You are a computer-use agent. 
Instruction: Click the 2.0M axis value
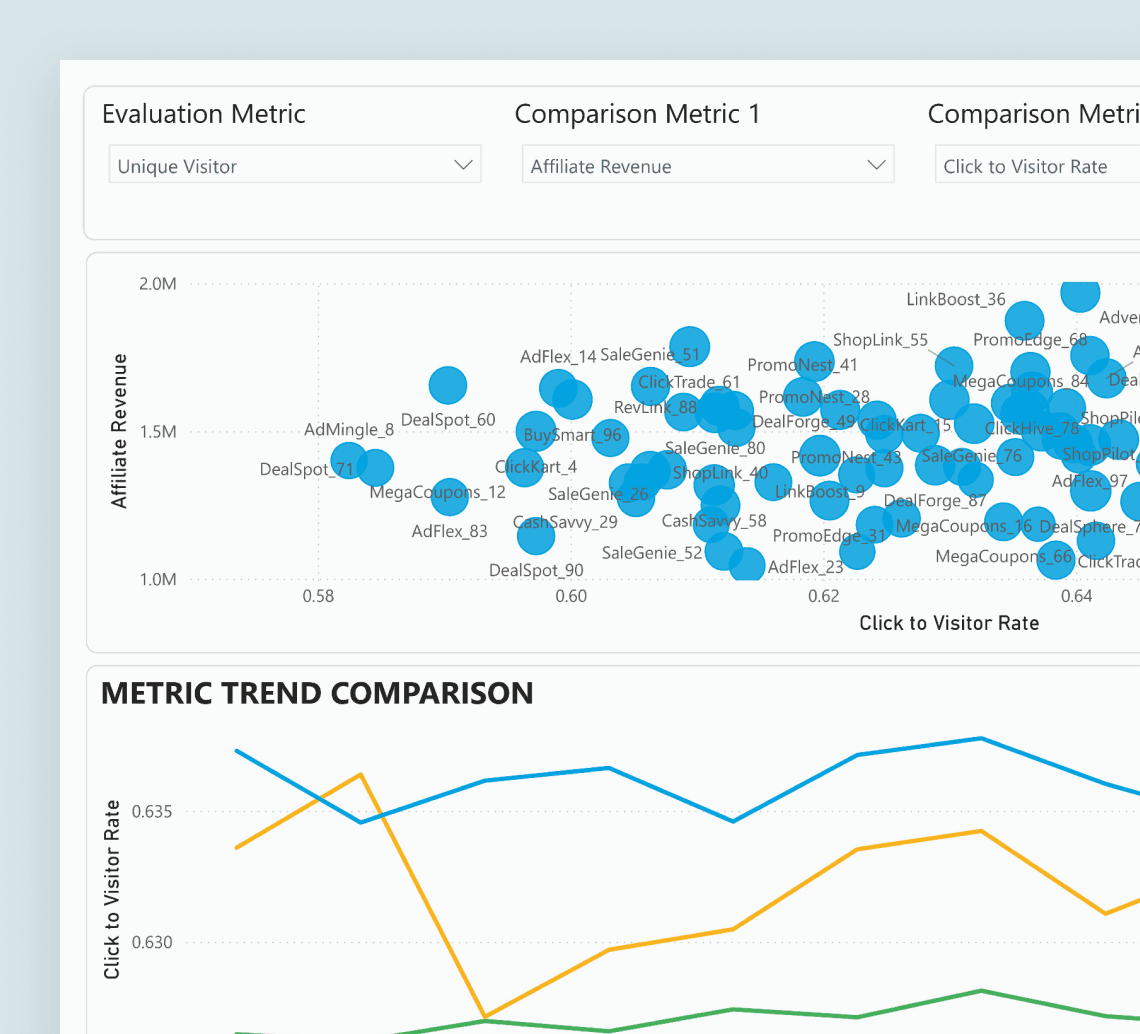(158, 284)
